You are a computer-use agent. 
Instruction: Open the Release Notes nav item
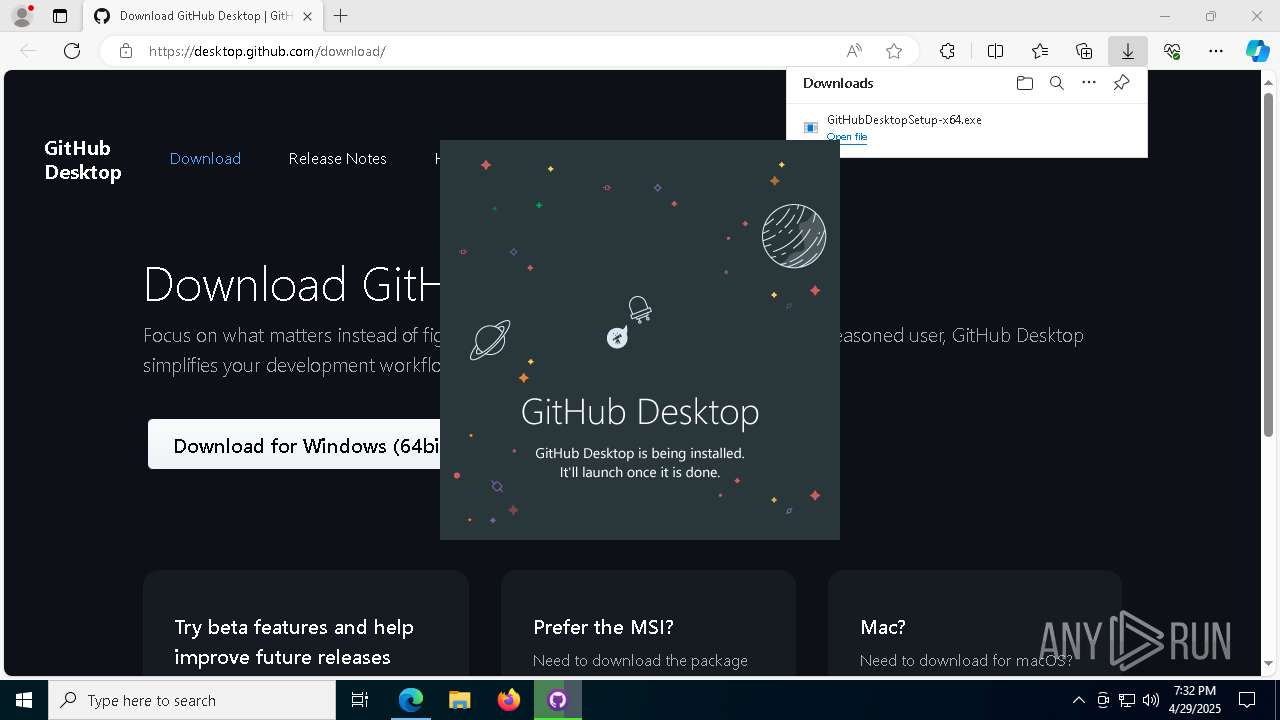point(337,158)
